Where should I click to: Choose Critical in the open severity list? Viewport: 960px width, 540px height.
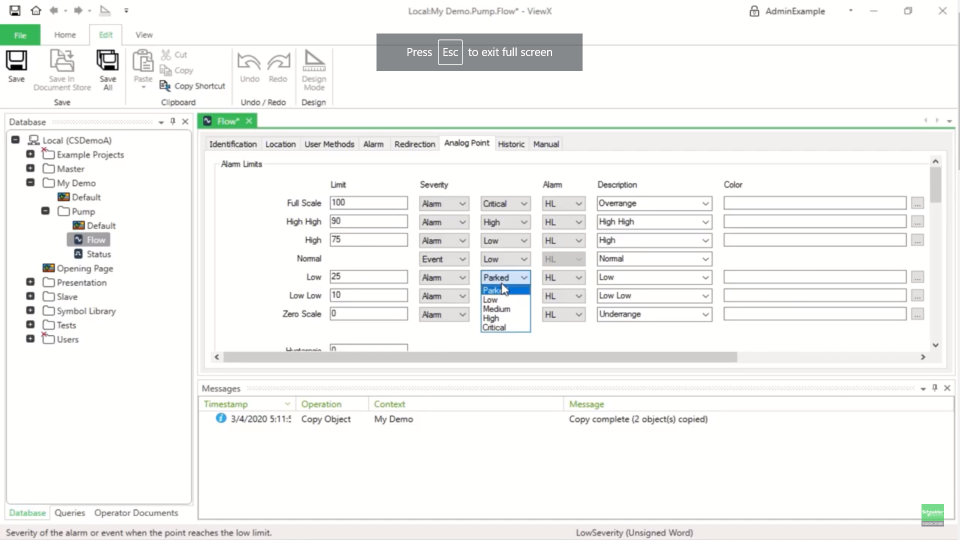494,328
